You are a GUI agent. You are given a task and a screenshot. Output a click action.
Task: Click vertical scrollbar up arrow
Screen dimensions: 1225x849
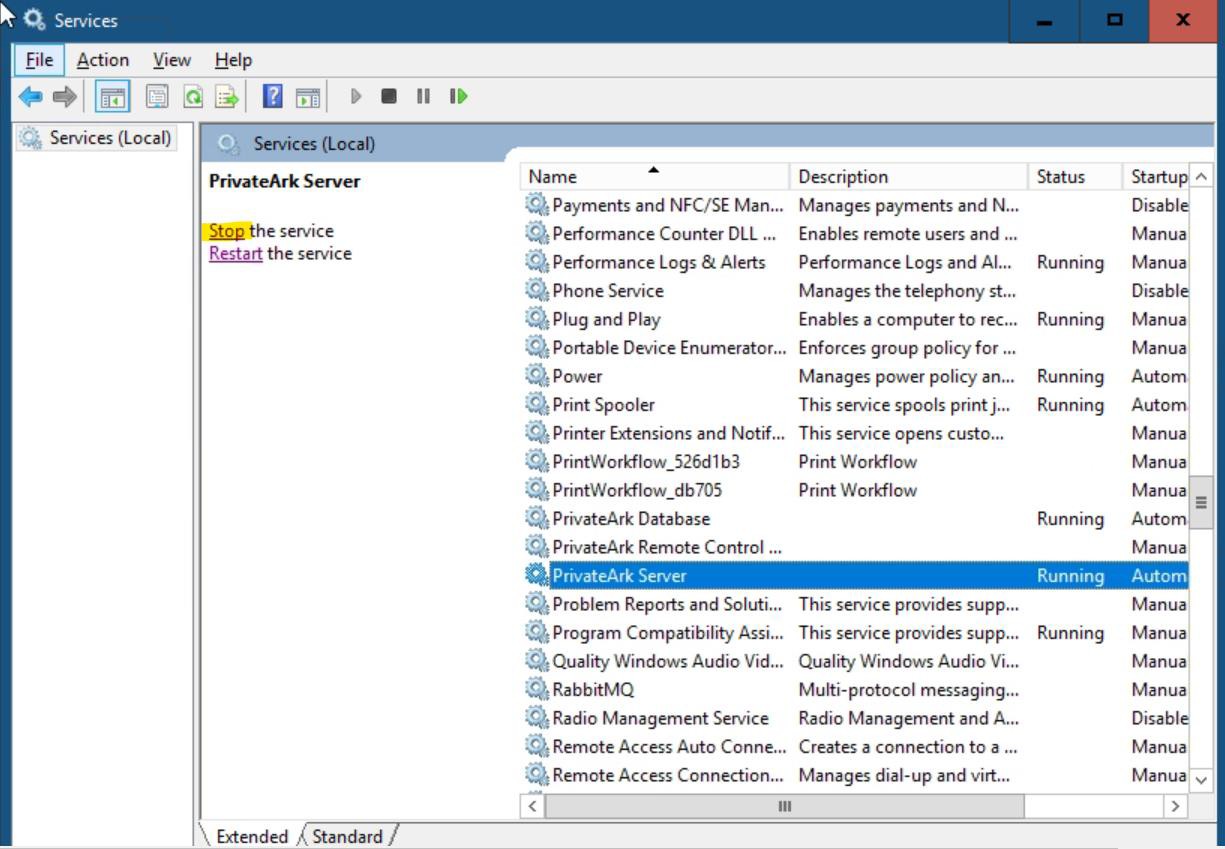click(x=1201, y=176)
